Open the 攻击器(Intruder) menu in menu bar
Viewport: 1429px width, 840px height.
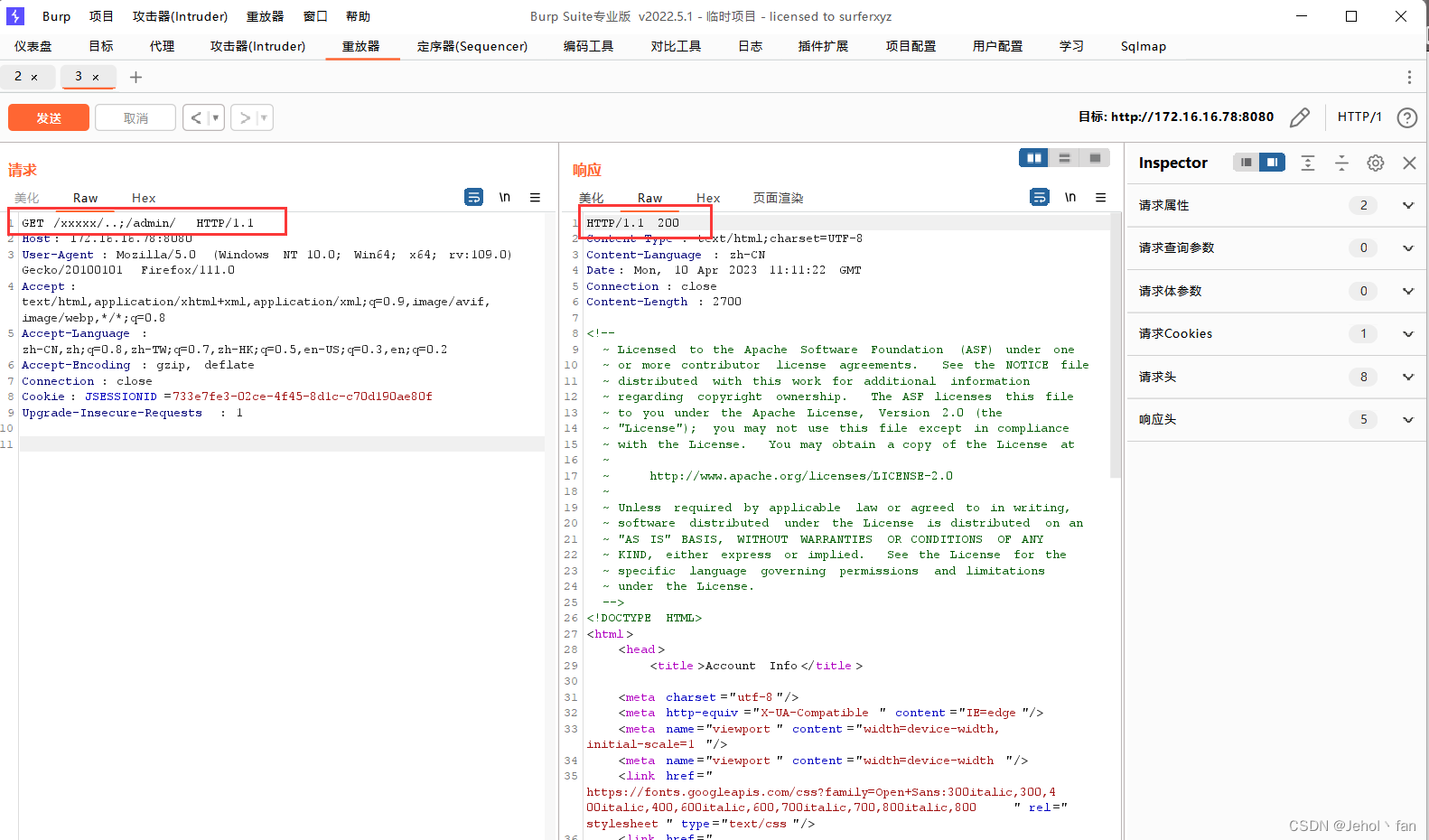pos(181,16)
